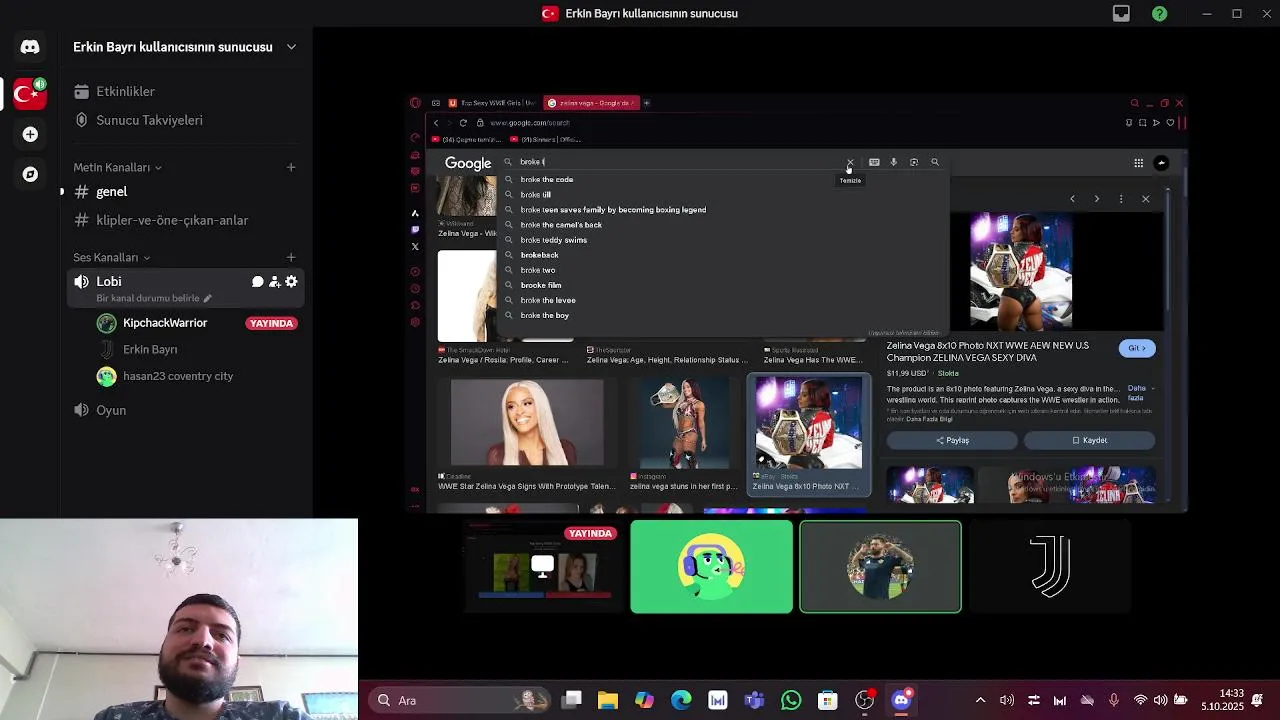This screenshot has height=720, width=1280.
Task: Click the Git button in product panel
Action: tap(1137, 348)
